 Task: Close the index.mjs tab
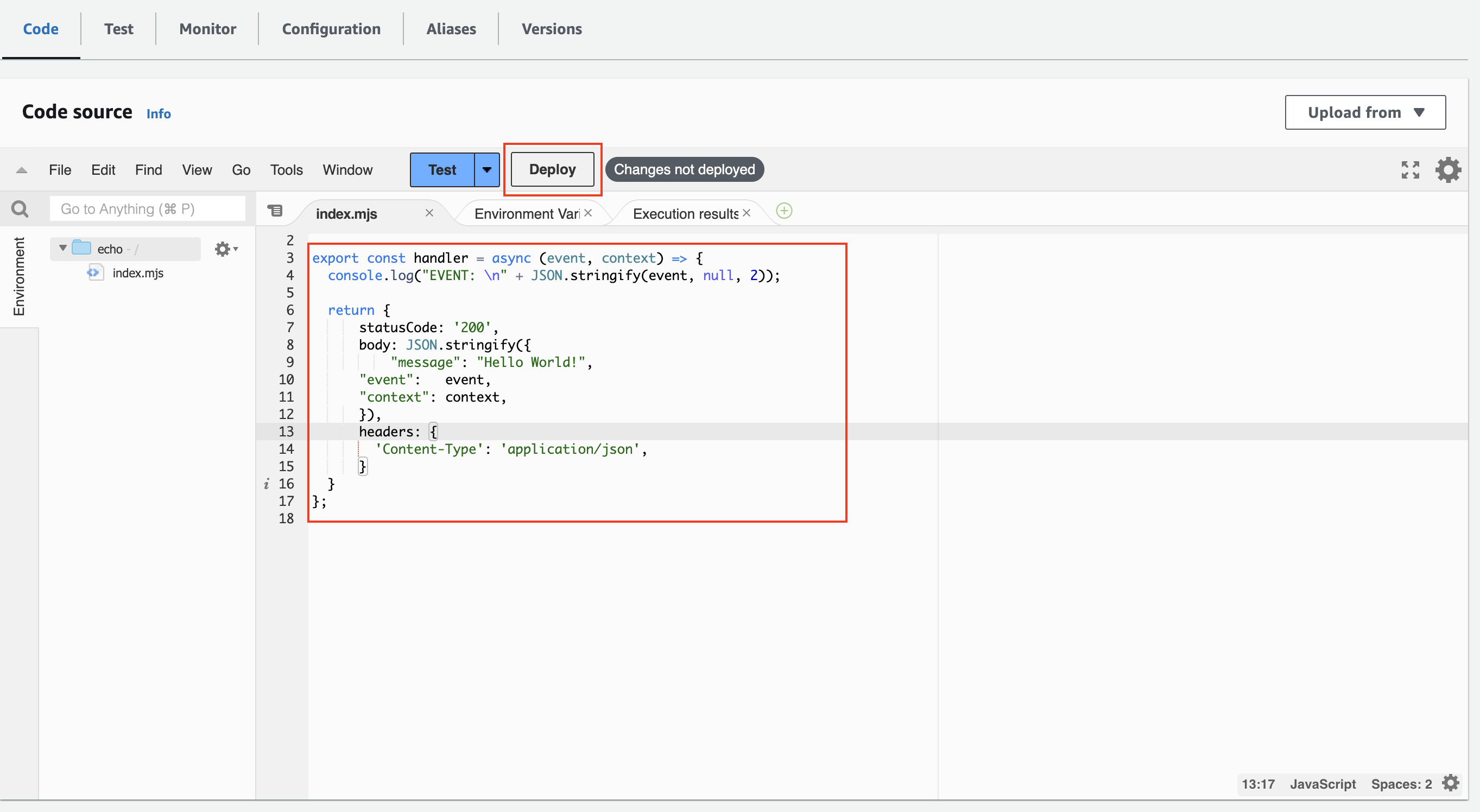[x=429, y=213]
